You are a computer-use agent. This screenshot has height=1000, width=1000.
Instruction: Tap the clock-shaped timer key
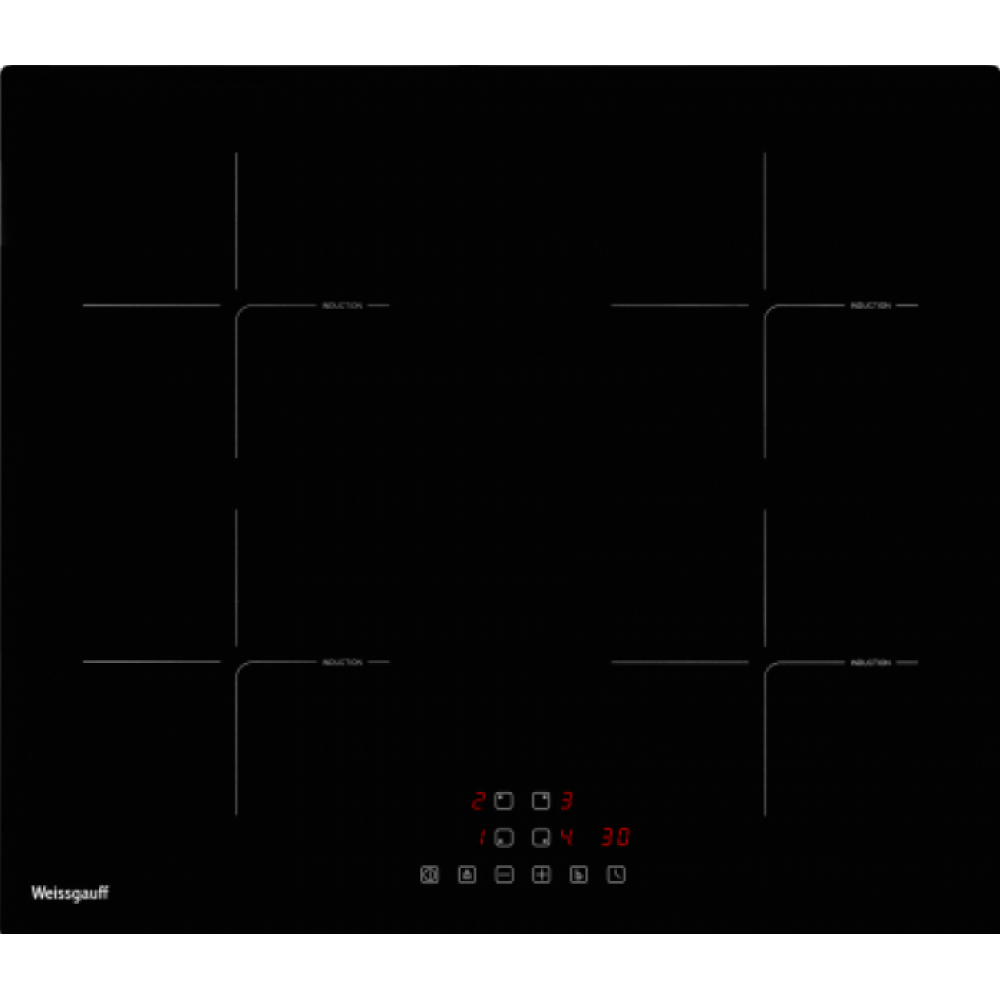click(x=616, y=874)
